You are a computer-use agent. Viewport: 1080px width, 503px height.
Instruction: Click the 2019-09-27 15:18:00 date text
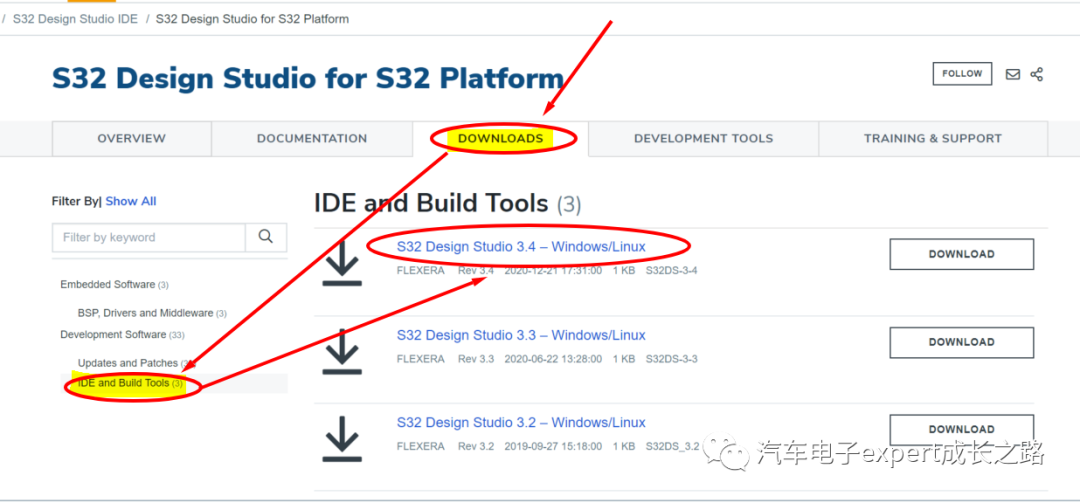(553, 446)
